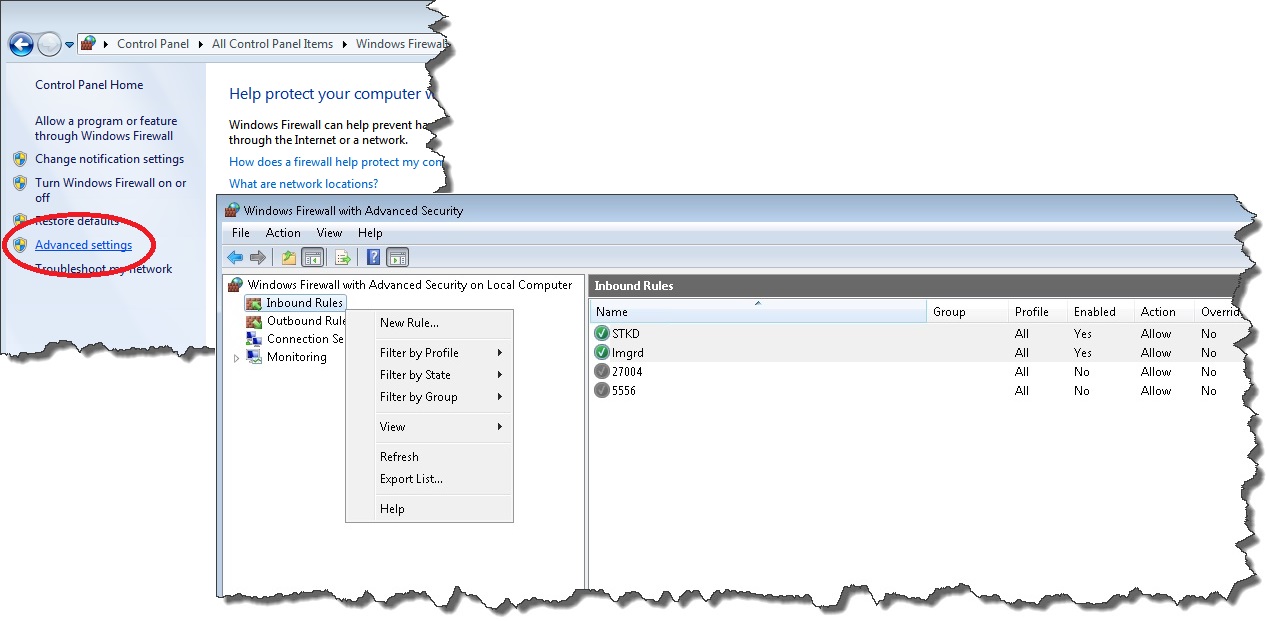This screenshot has height=621, width=1266.
Task: Sort rules by the Name column header
Action: 758,312
